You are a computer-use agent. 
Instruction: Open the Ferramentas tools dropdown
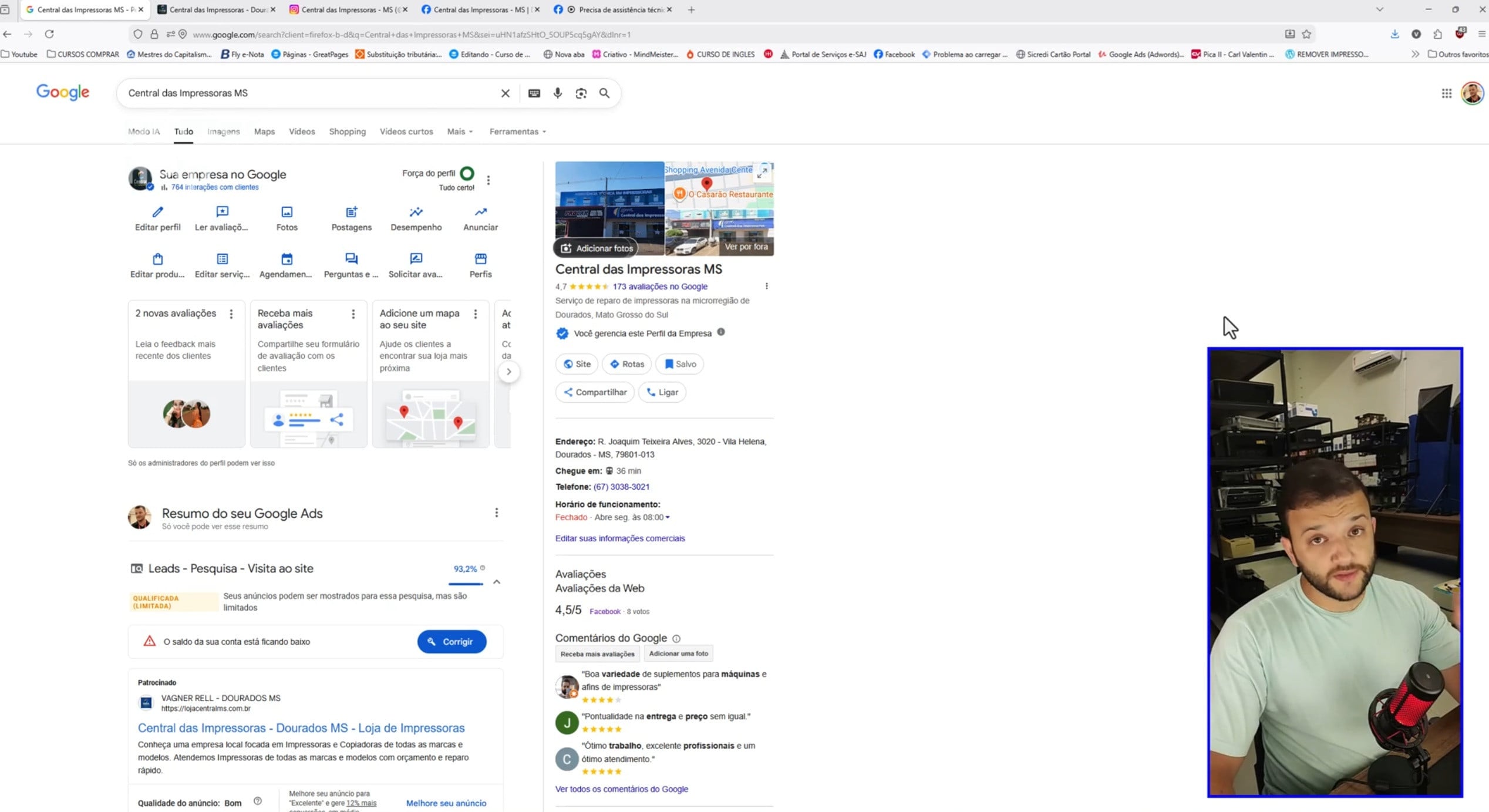pos(517,132)
